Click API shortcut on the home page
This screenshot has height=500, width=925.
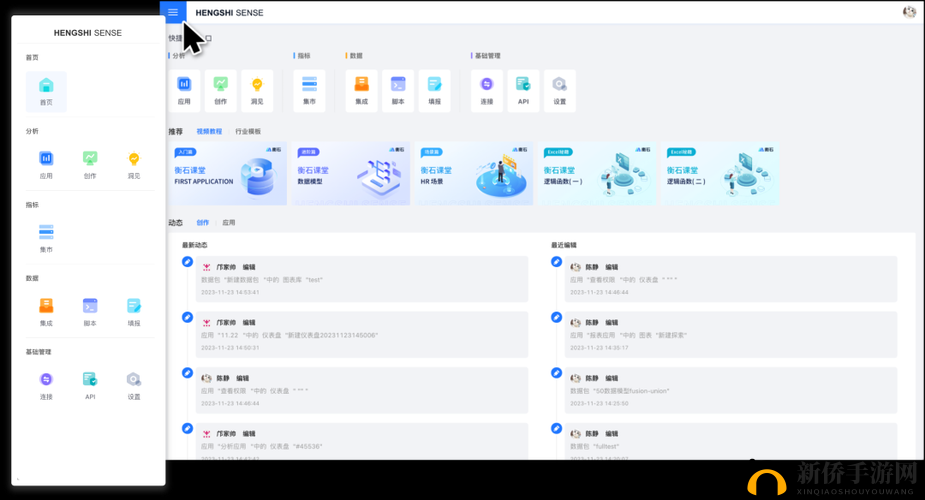[x=523, y=91]
